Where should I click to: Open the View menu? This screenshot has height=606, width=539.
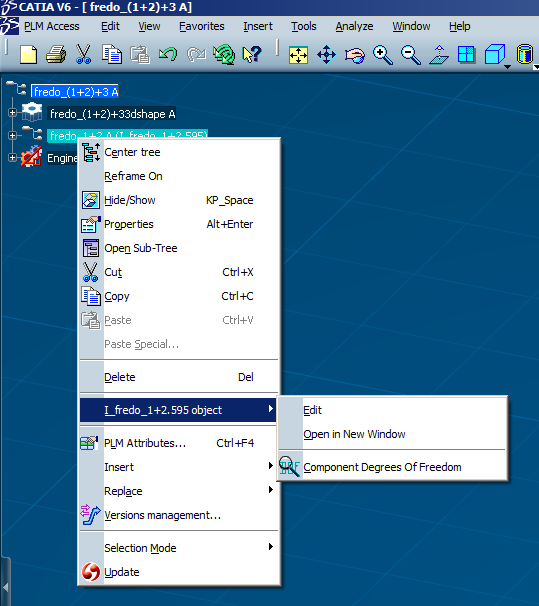coord(149,26)
